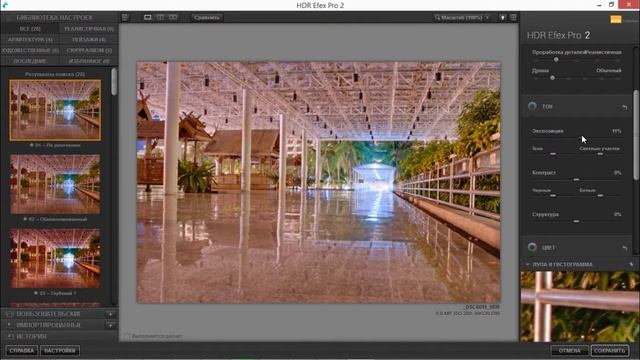
Task: Choose the third preset thumbnail 03
Action: pos(55,258)
